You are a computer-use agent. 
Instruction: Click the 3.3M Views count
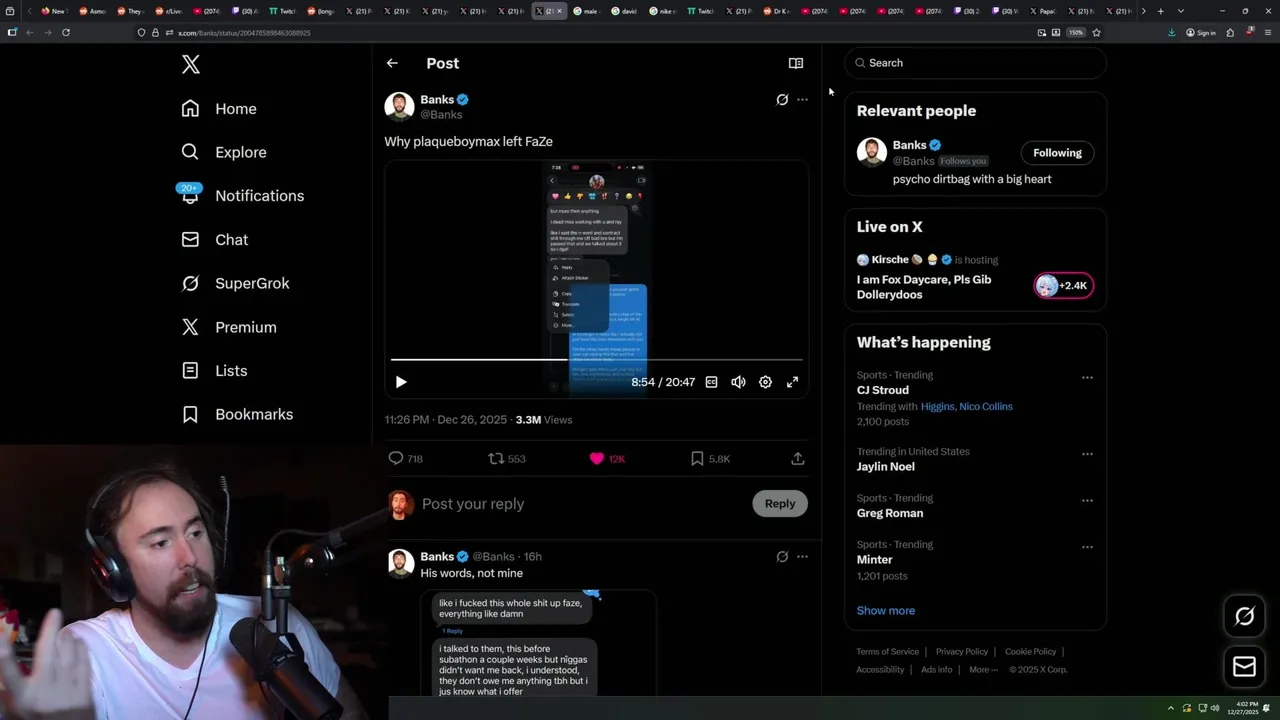pos(544,420)
